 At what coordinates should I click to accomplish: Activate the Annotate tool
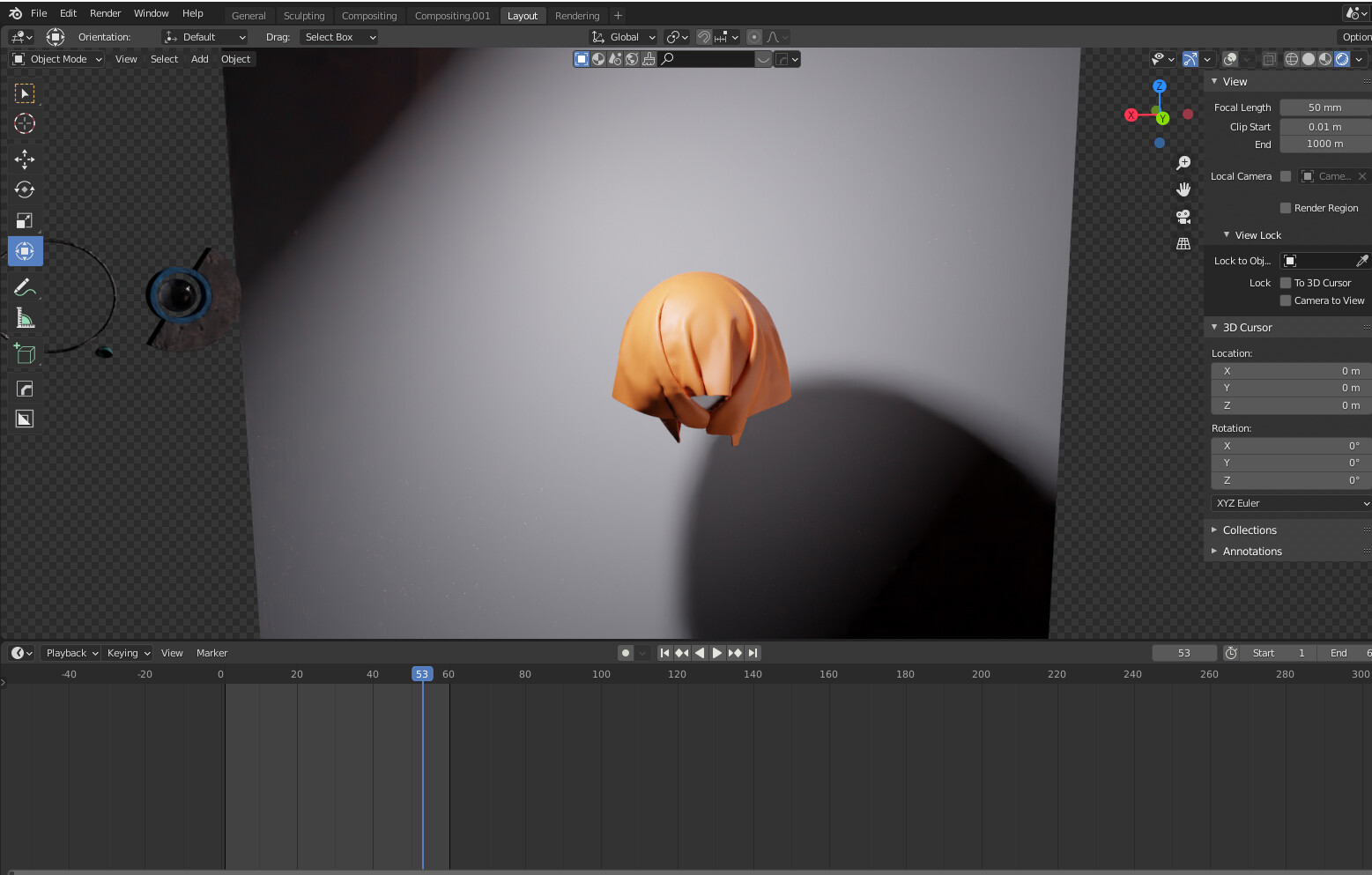click(x=25, y=286)
